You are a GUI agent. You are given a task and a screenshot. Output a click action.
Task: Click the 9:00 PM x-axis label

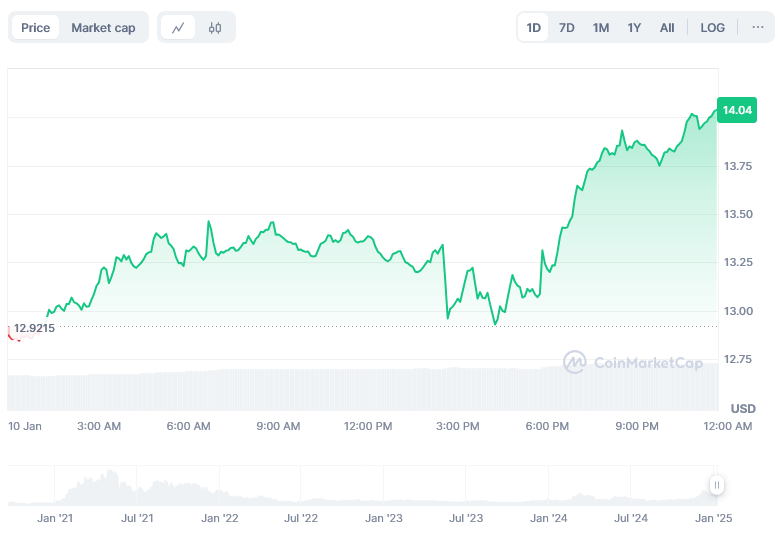(636, 426)
